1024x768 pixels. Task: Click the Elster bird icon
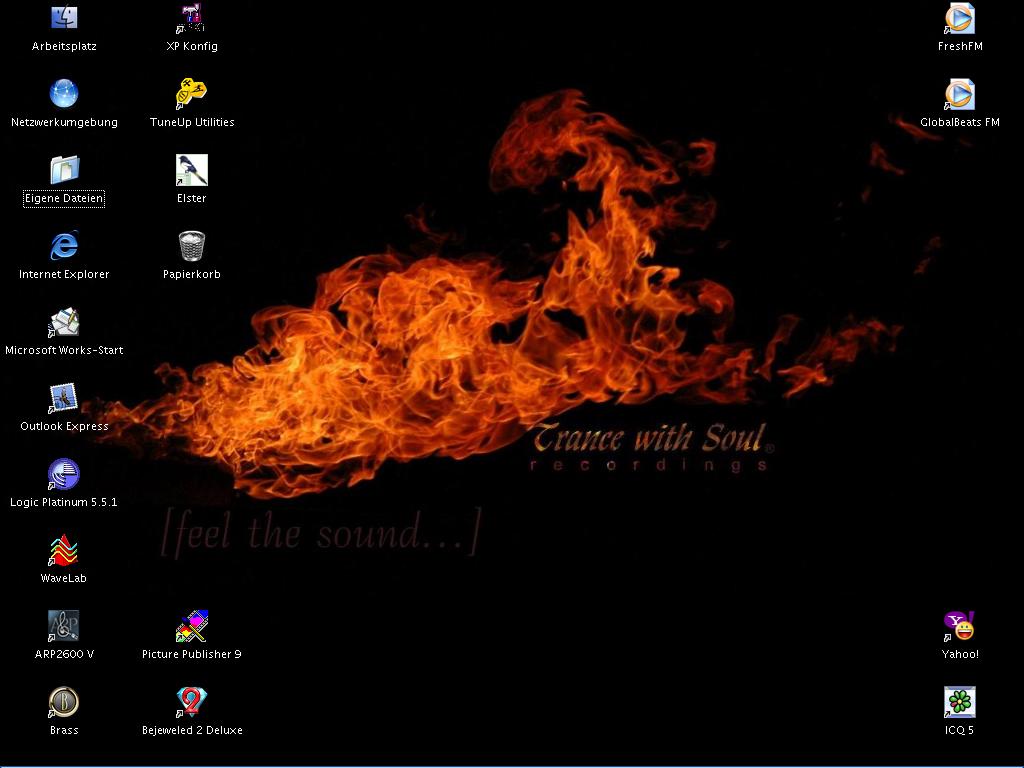click(192, 170)
